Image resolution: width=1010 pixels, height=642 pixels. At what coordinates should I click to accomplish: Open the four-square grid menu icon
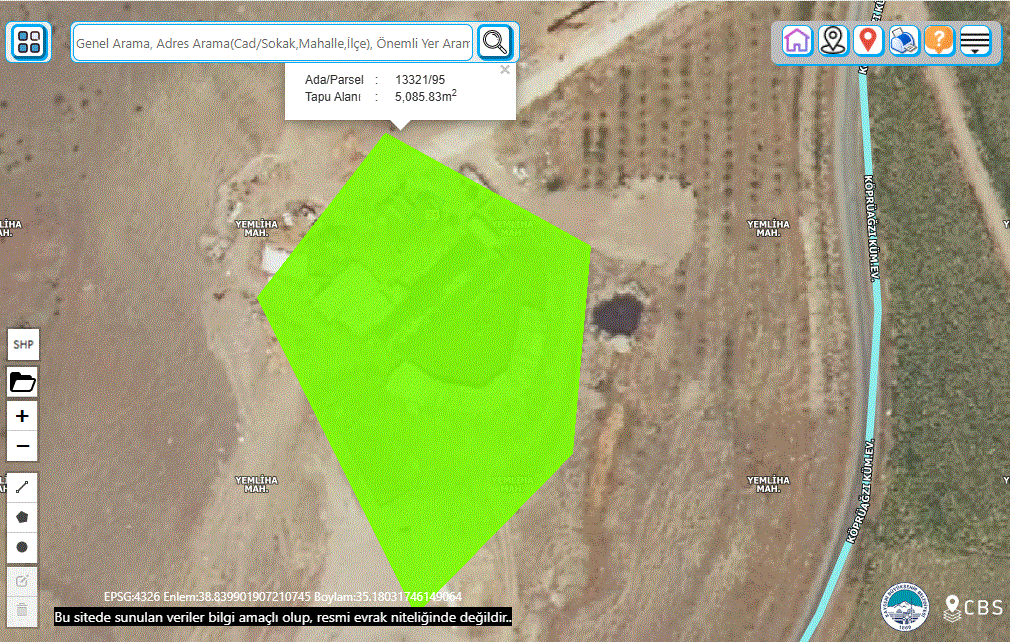(29, 42)
